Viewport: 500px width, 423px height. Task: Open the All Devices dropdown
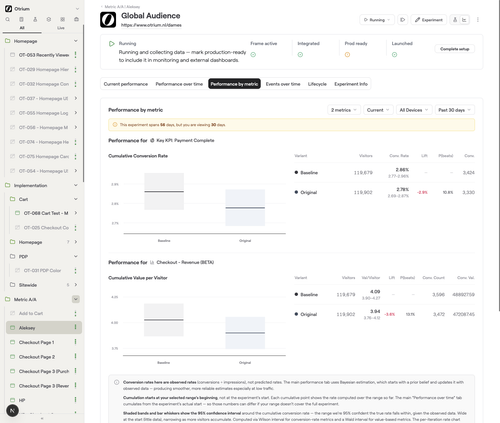click(414, 110)
